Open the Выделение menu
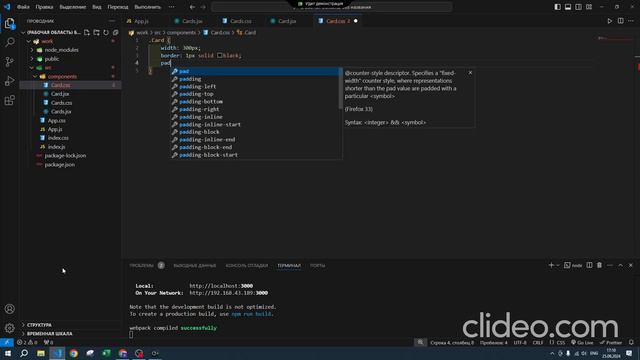640x360 pixels. (73, 7)
